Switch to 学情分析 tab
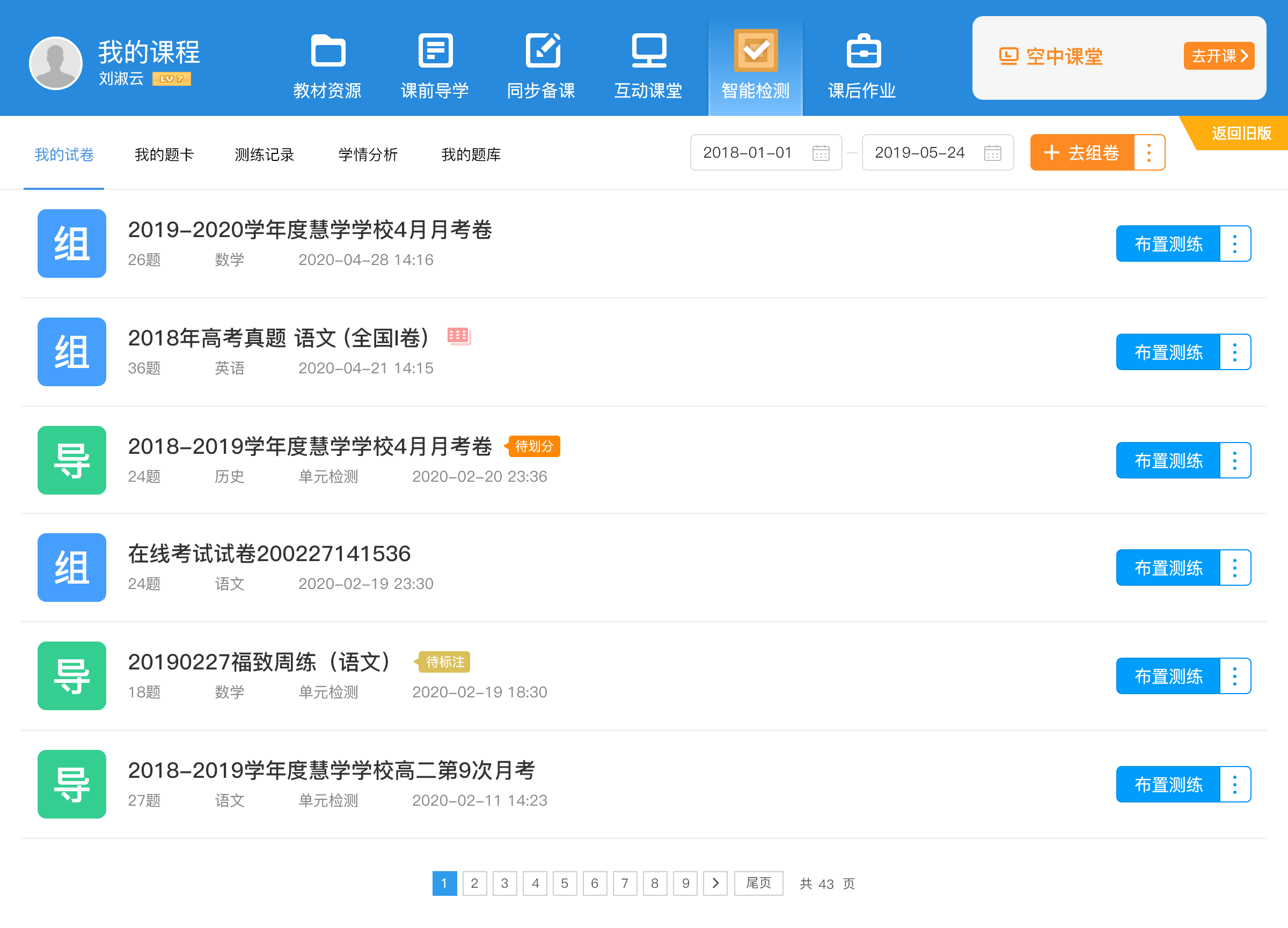 [368, 154]
